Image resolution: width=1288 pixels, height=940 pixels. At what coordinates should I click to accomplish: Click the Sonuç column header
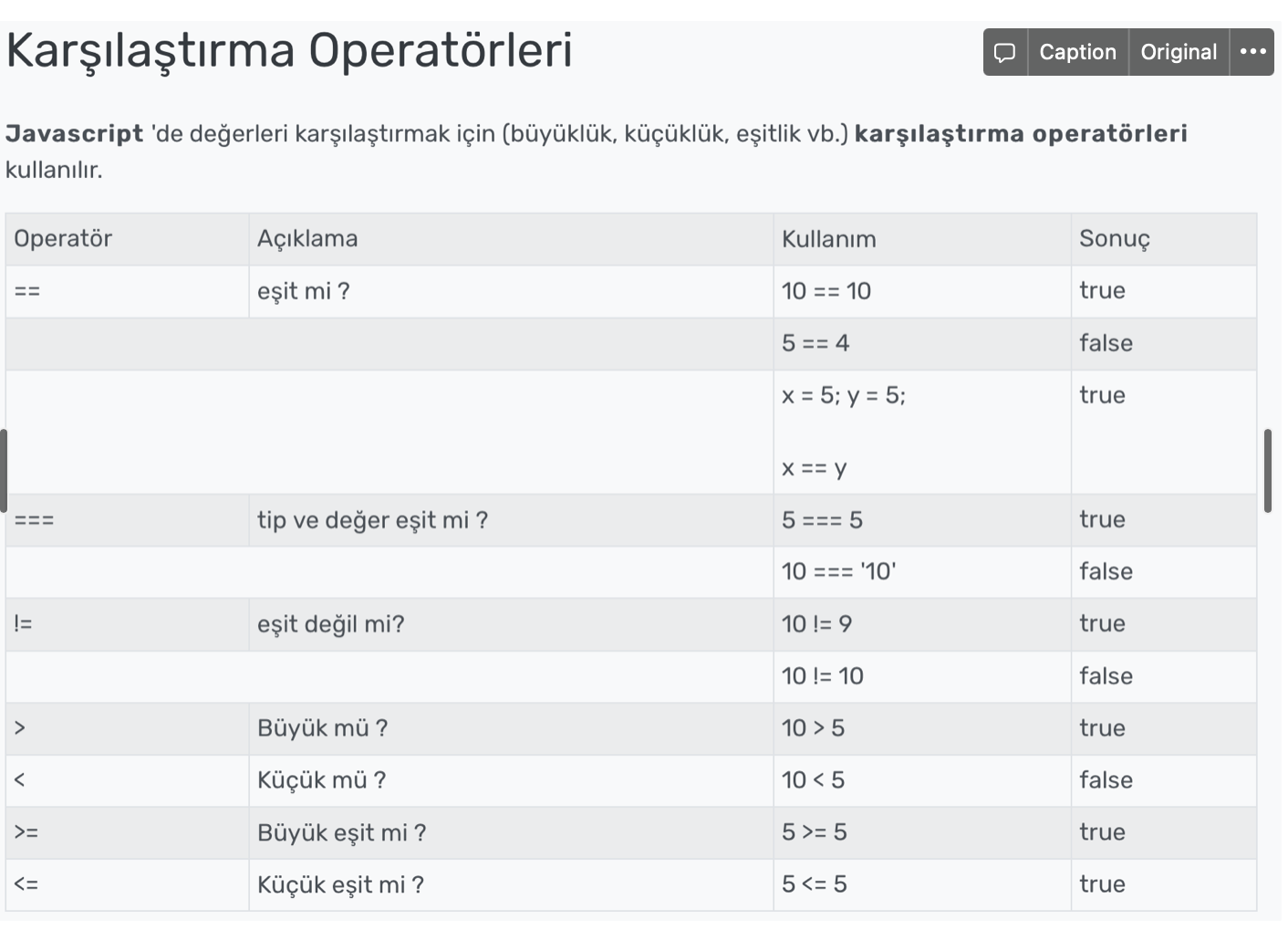click(1164, 239)
